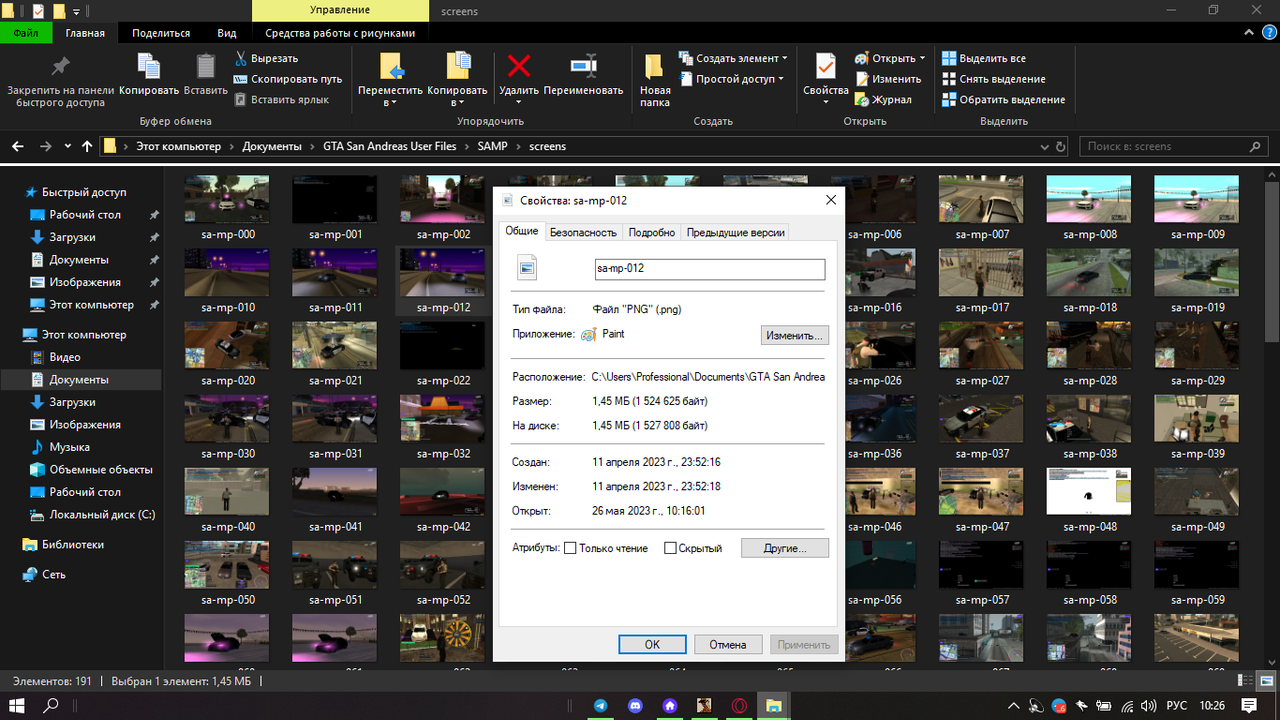Toggle Только чтение checkbox
Screen dimensions: 1280x720
570,548
